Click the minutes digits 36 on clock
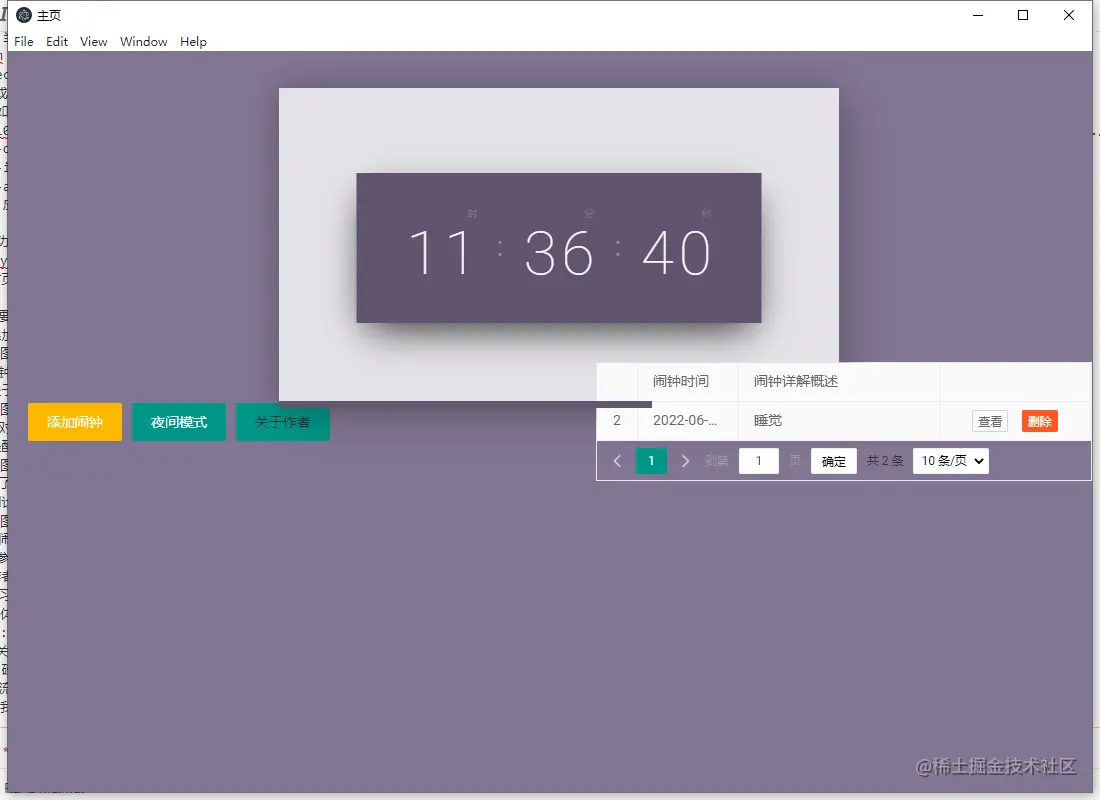 point(558,253)
